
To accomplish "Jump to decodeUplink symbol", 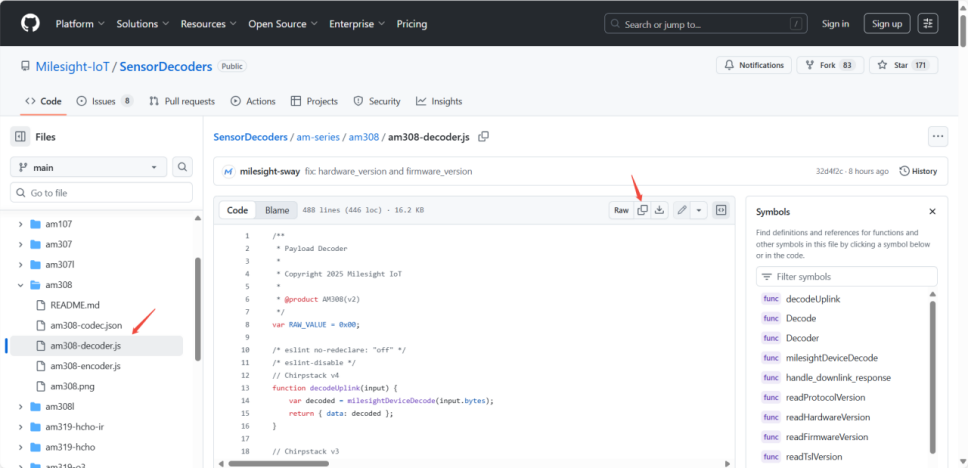I will 813,299.
